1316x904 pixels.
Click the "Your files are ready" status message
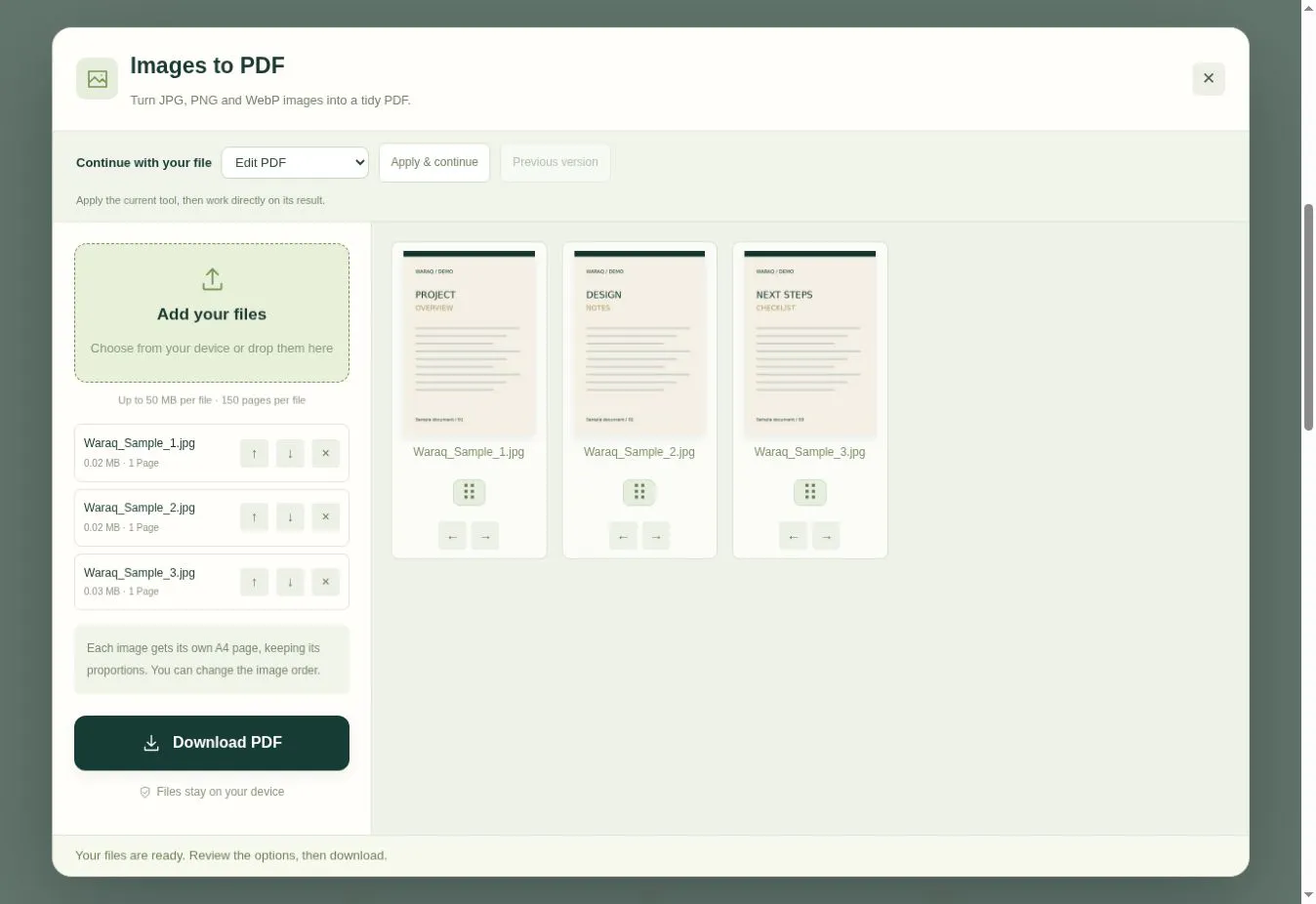click(x=231, y=856)
